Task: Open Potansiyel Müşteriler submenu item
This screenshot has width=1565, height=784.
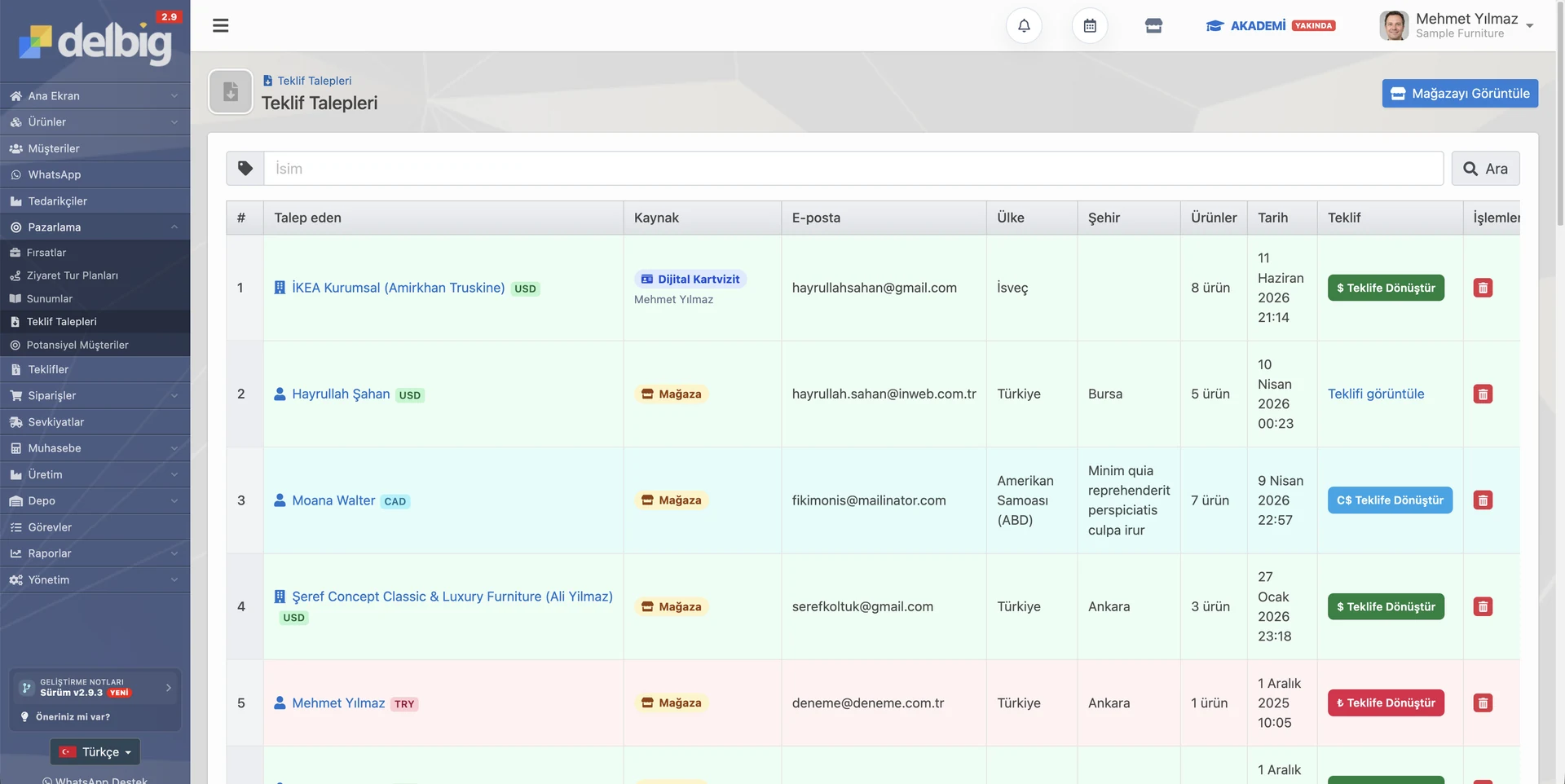Action: pos(95,345)
